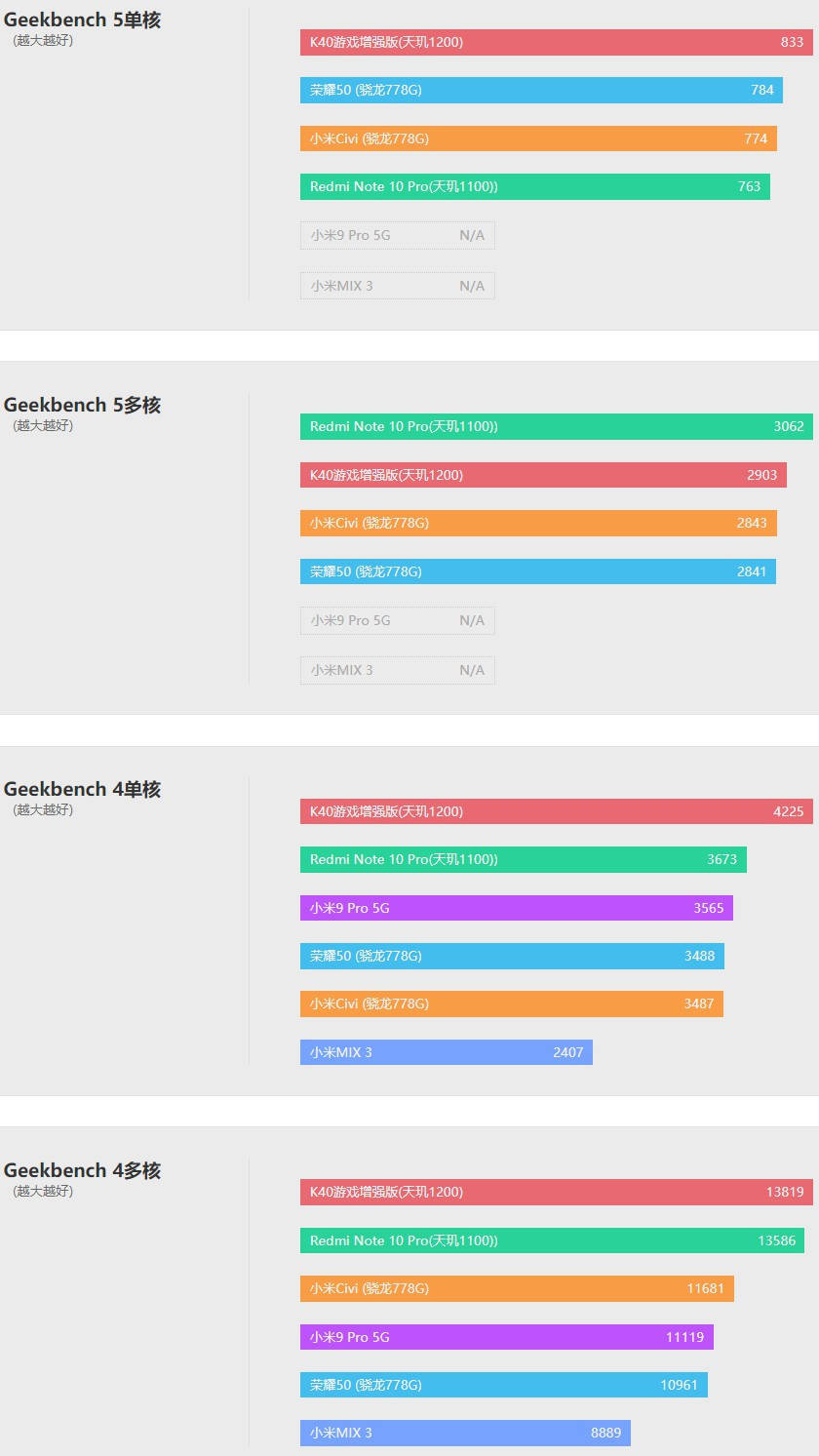This screenshot has width=819, height=1456.
Task: Click 小米MIX 3 N/A box under Geekbench 5单核
Action: pos(398,286)
